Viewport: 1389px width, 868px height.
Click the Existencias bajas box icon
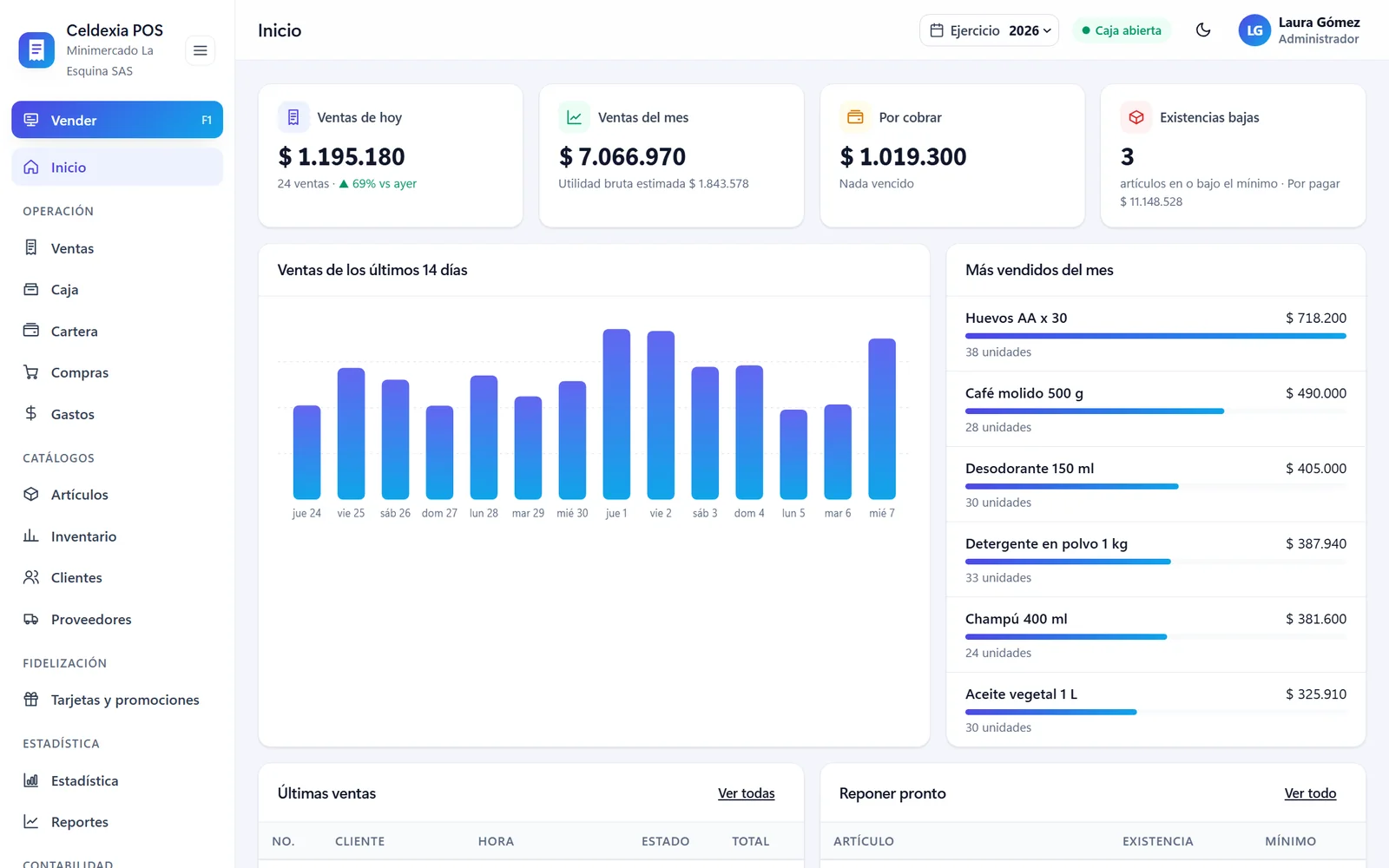pyautogui.click(x=1136, y=117)
